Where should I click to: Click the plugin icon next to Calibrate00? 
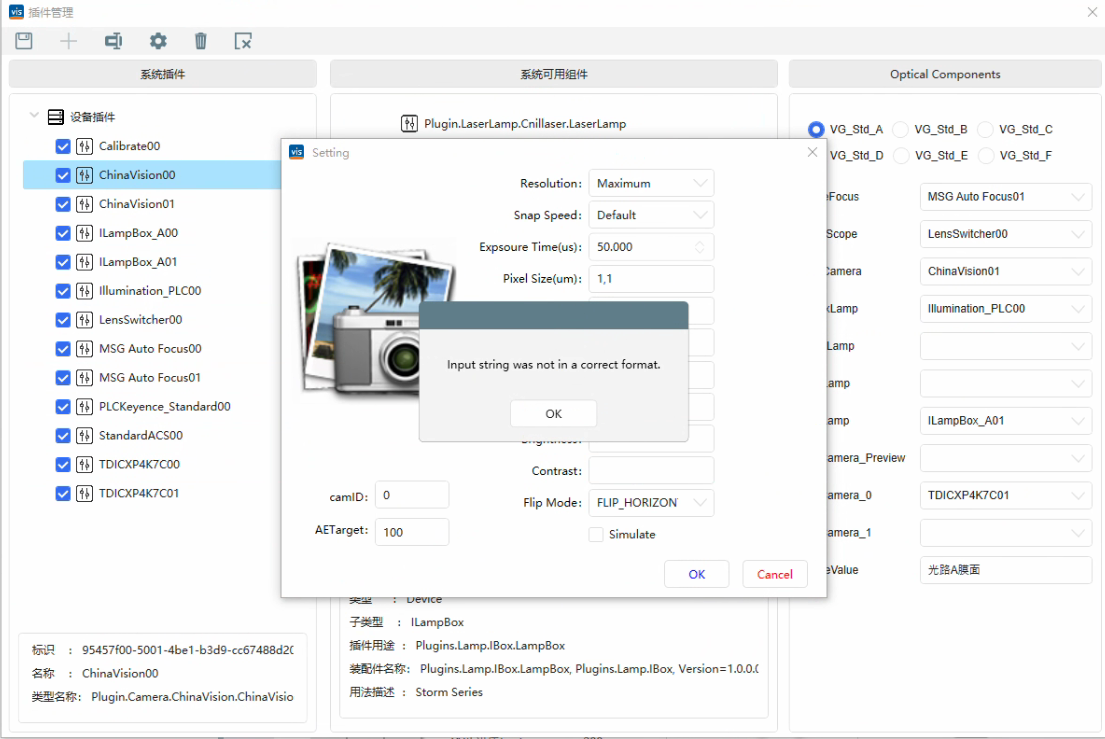click(x=85, y=146)
